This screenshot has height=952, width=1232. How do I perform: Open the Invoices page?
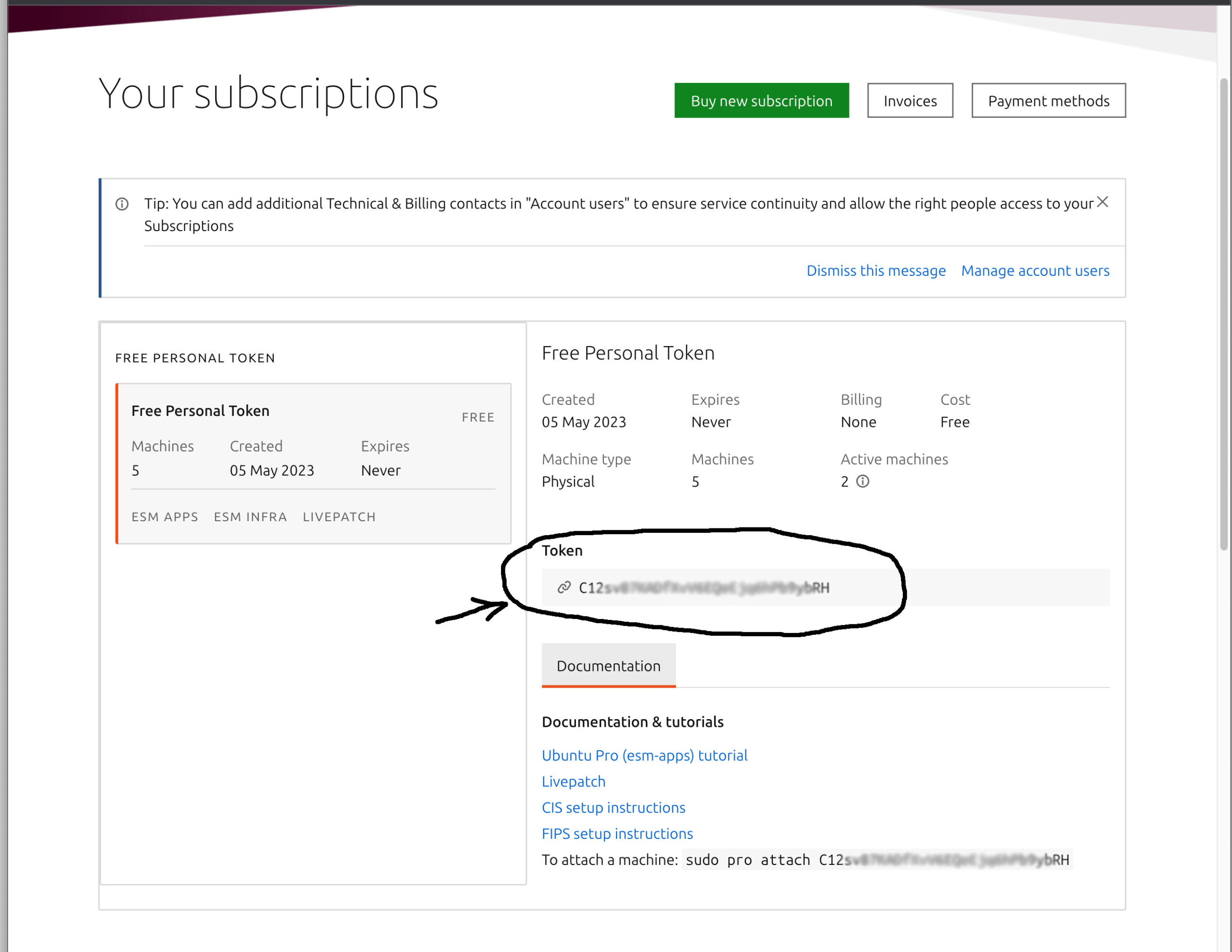tap(910, 101)
